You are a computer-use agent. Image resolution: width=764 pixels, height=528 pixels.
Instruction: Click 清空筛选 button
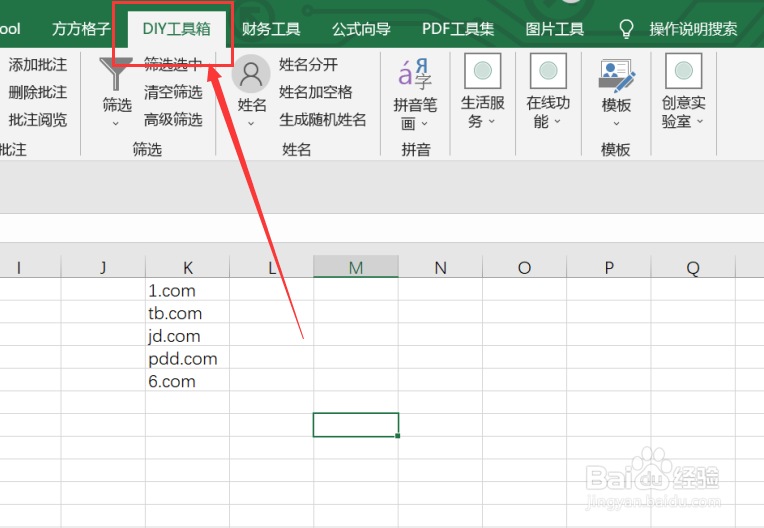click(173, 92)
